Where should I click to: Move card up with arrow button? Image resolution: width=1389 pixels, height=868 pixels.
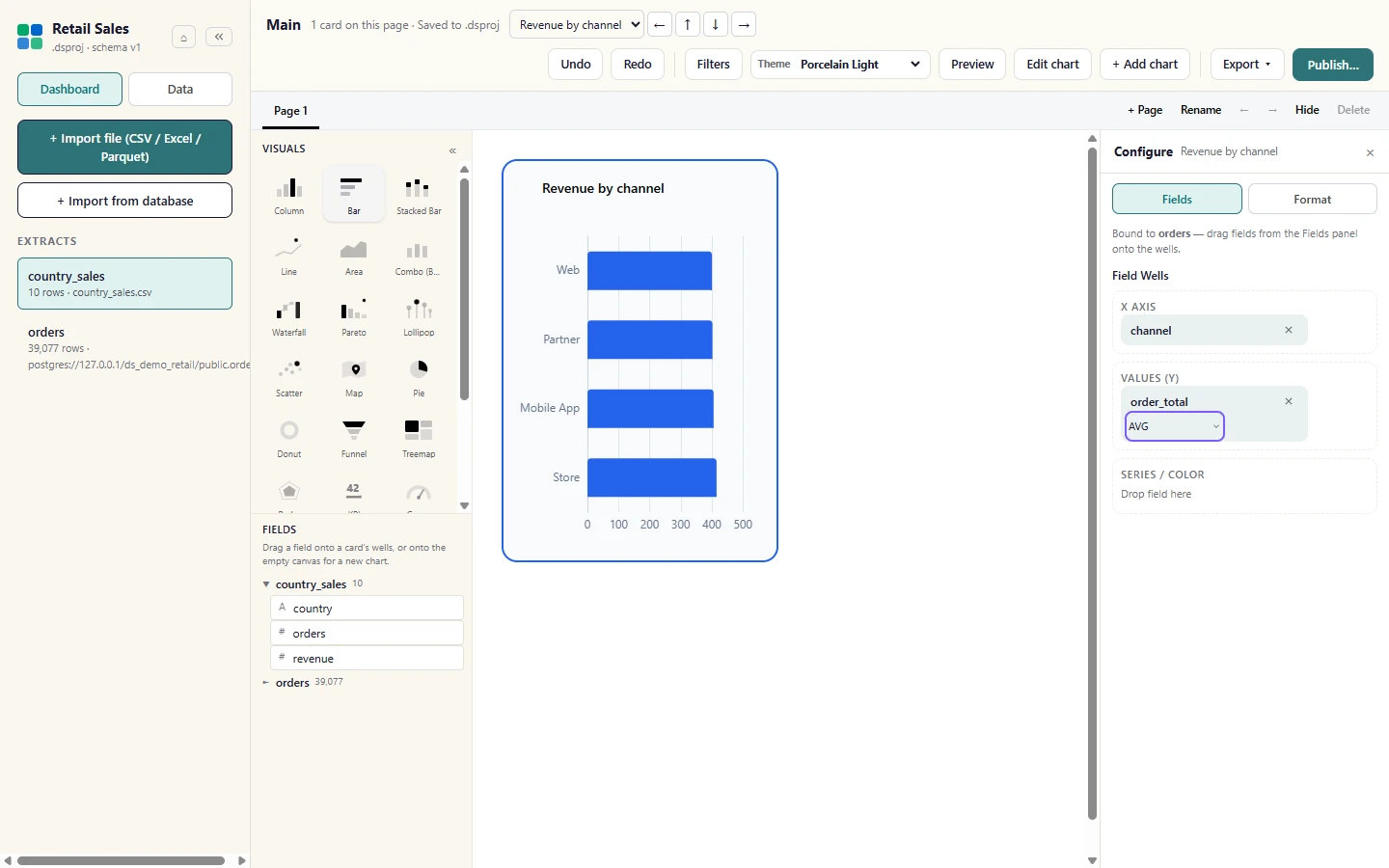(688, 24)
